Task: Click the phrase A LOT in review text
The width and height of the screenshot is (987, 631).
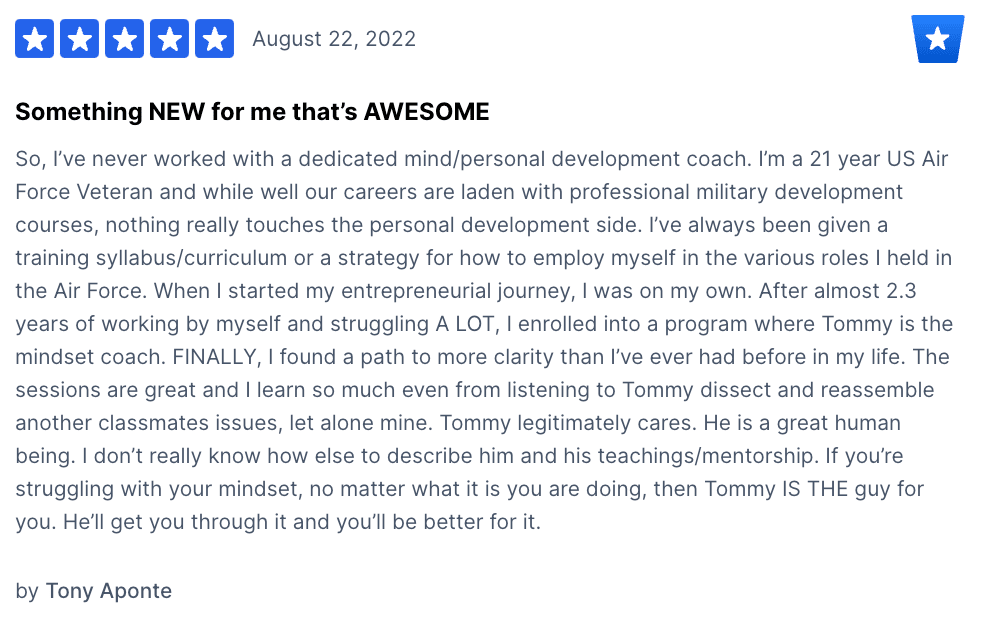Action: [465, 324]
